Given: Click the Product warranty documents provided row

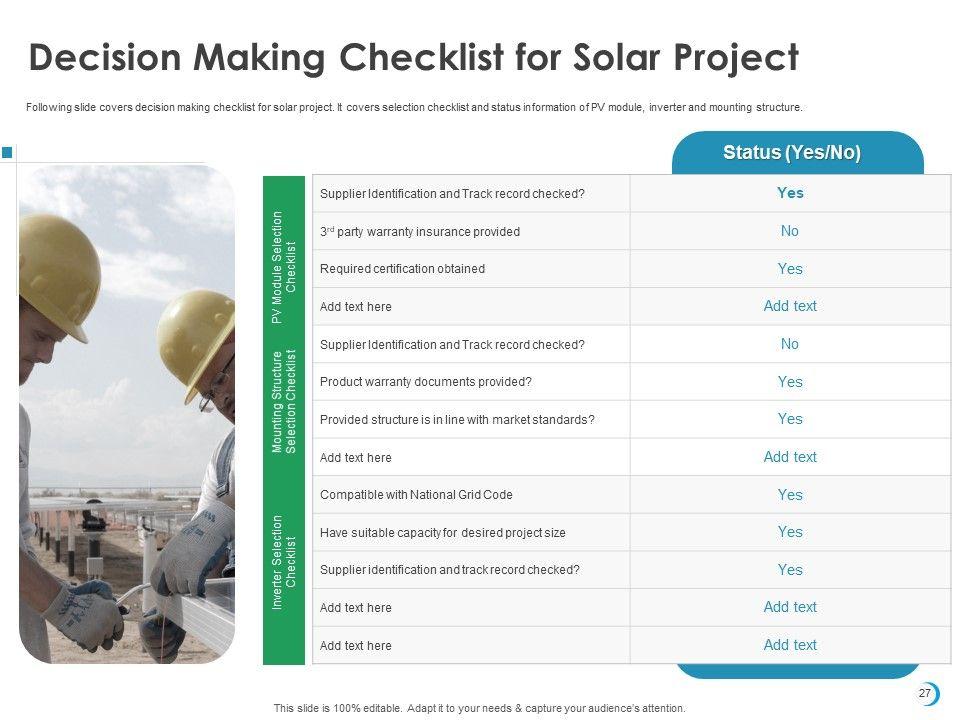Looking at the screenshot, I should click(x=426, y=382).
